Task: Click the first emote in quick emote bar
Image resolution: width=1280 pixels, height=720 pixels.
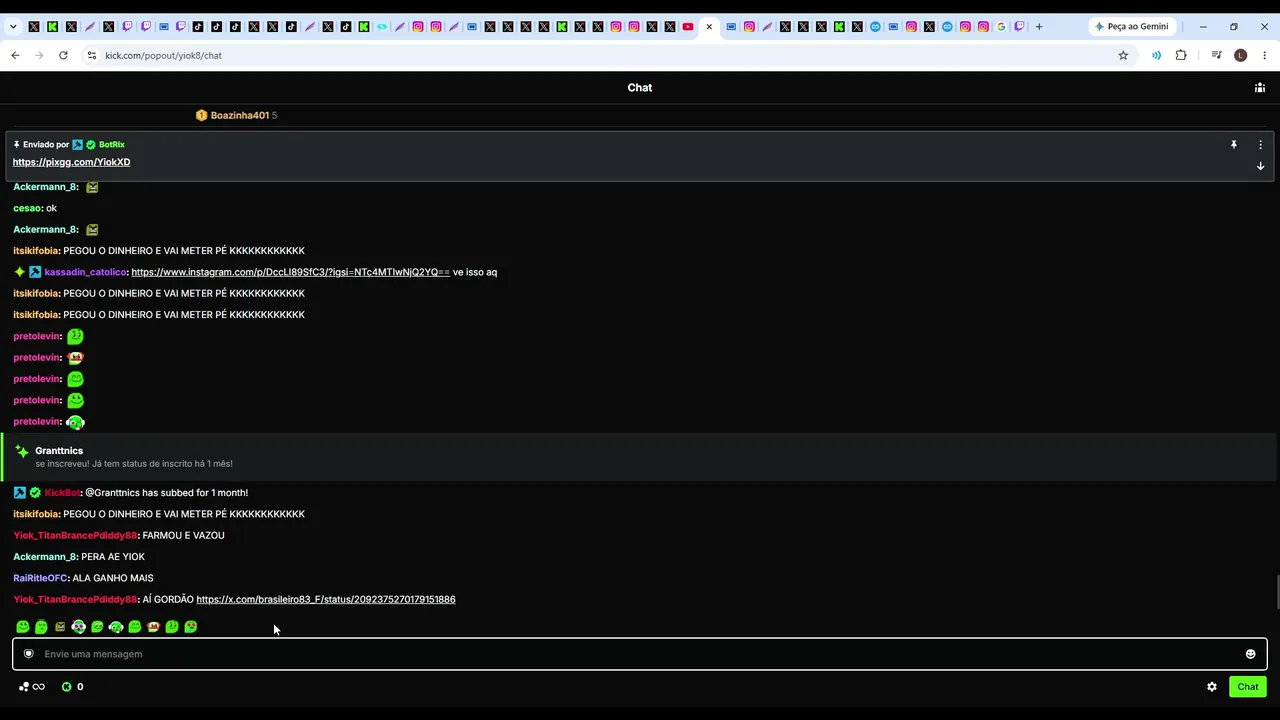Action: (22, 627)
